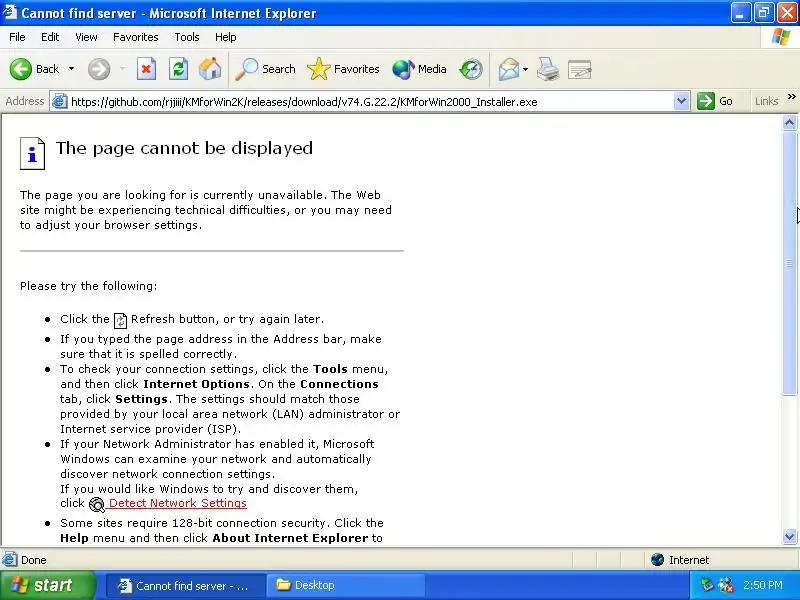Screen dimensions: 800x600
Task: Click the green Back arrow button
Action: tap(21, 69)
